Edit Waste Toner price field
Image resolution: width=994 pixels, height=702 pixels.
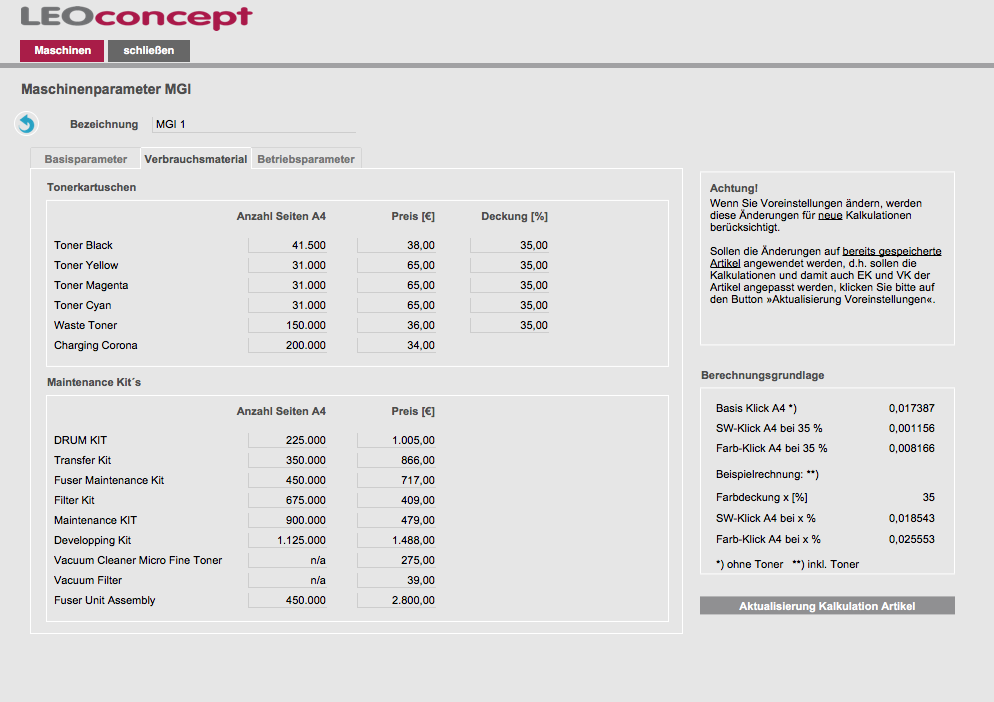click(x=396, y=325)
